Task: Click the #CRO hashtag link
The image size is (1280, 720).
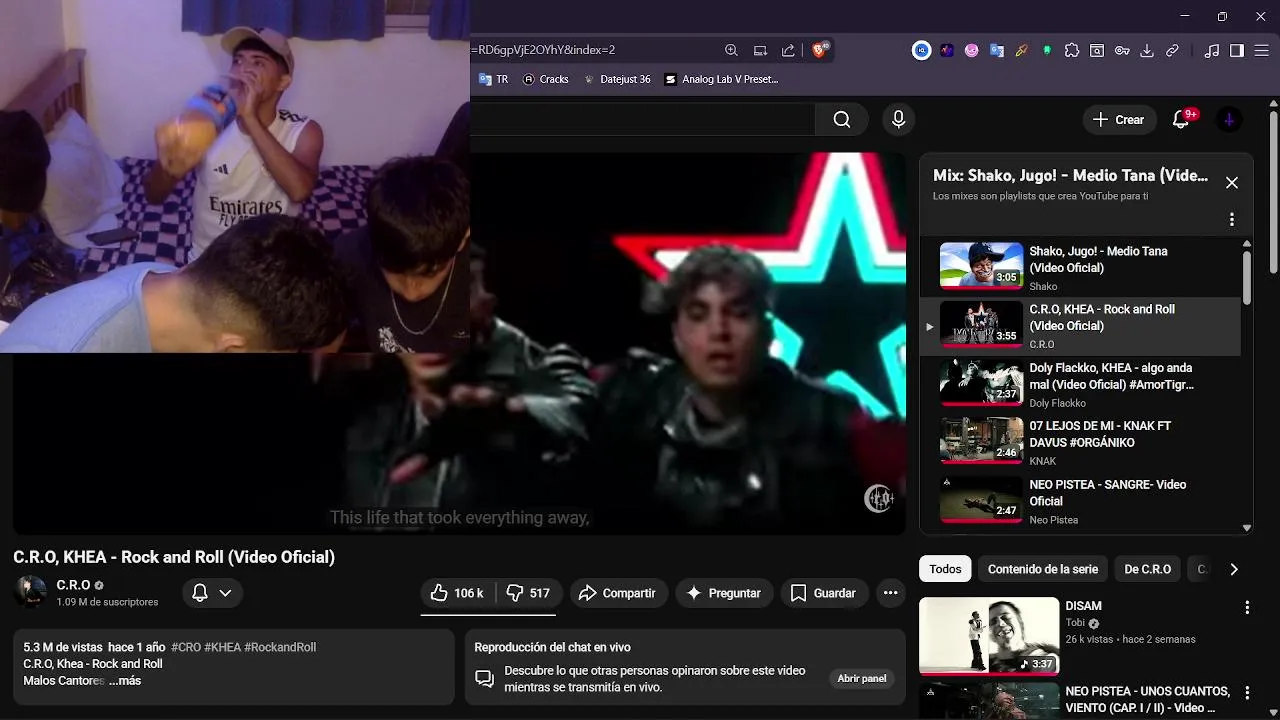Action: 186,647
